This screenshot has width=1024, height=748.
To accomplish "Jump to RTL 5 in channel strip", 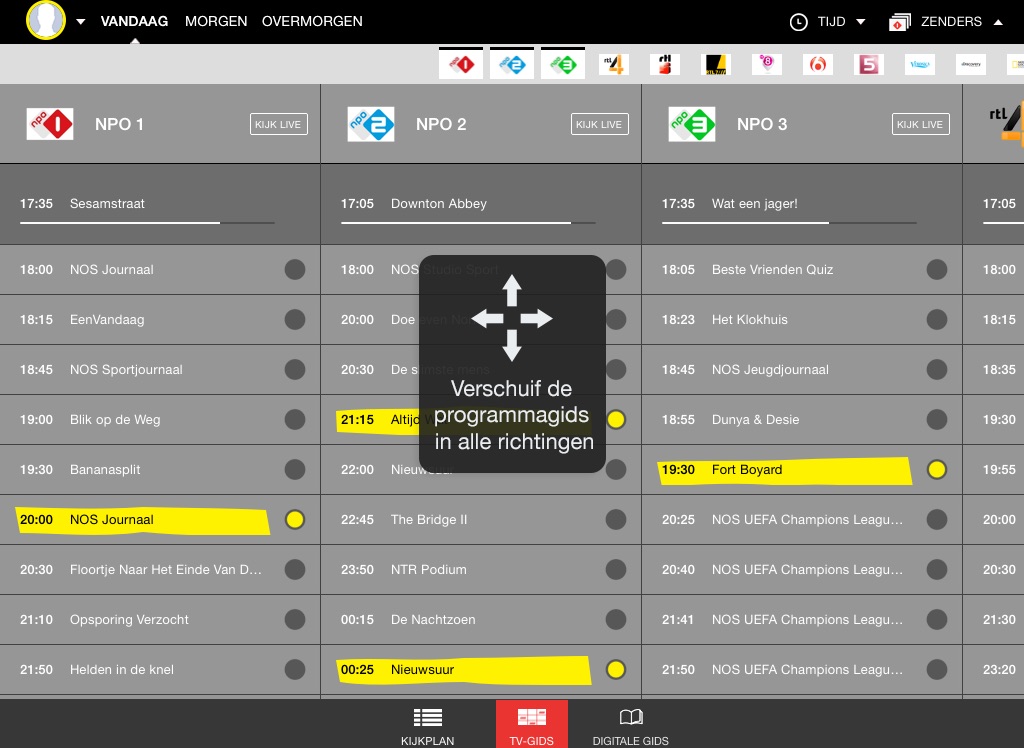I will click(665, 64).
